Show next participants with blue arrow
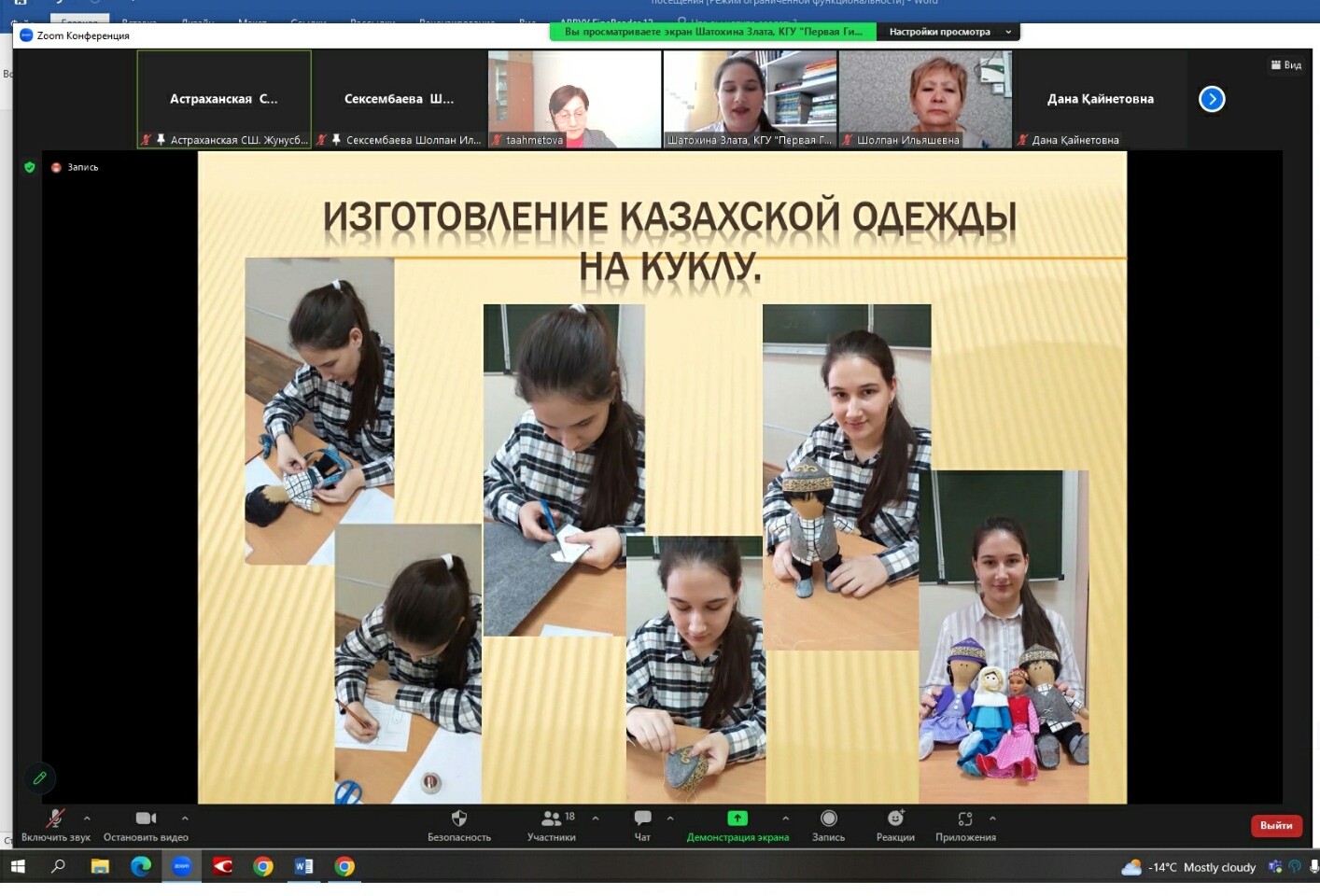Screen dimensions: 1320x896 pos(1211,99)
